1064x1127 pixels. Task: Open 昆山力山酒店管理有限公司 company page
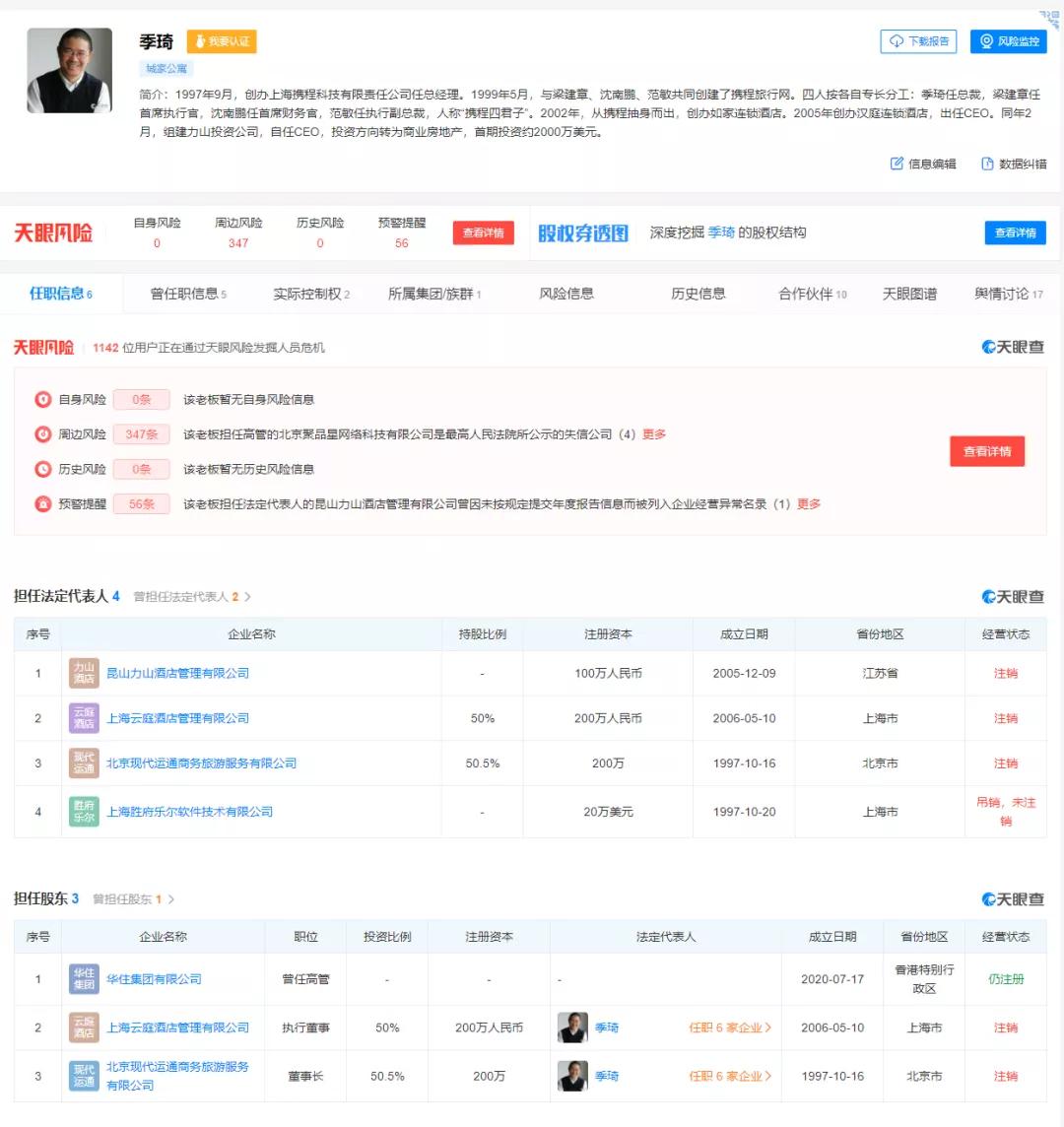click(x=180, y=674)
